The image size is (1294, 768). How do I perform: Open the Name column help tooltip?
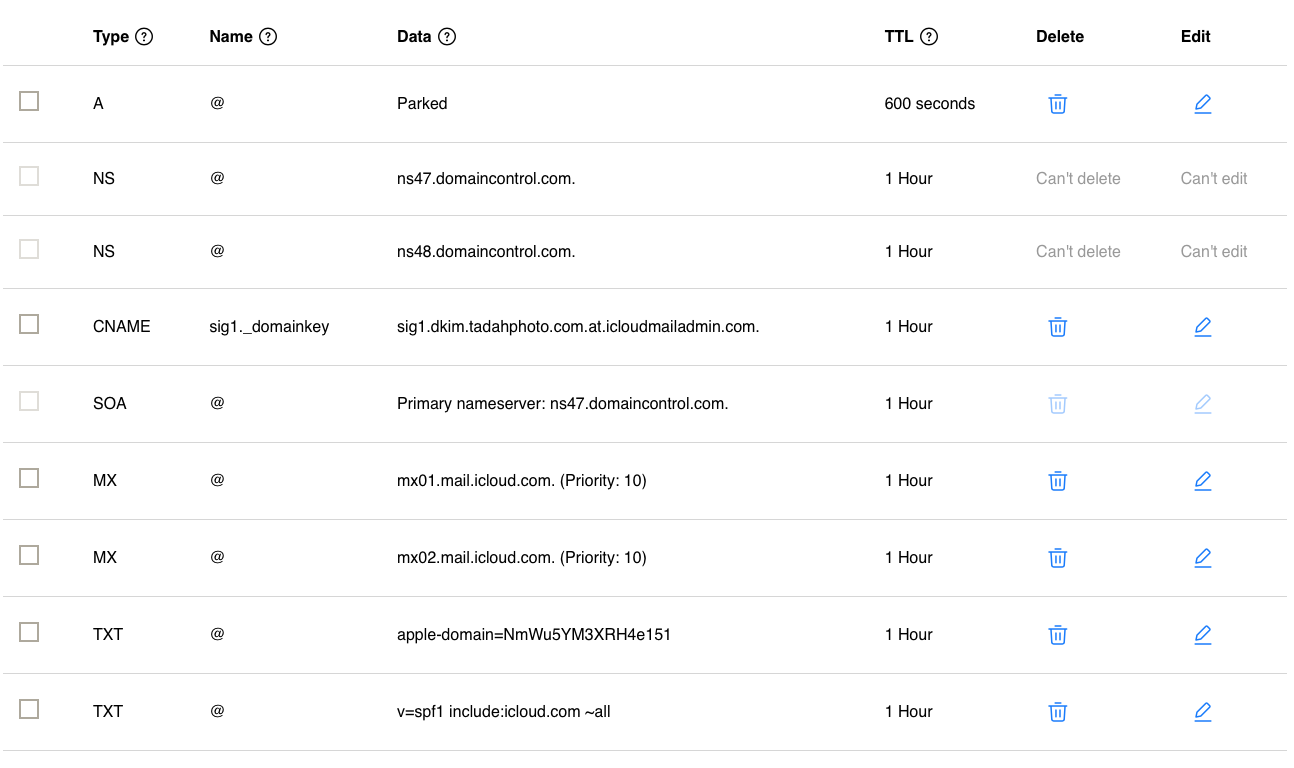coord(267,36)
